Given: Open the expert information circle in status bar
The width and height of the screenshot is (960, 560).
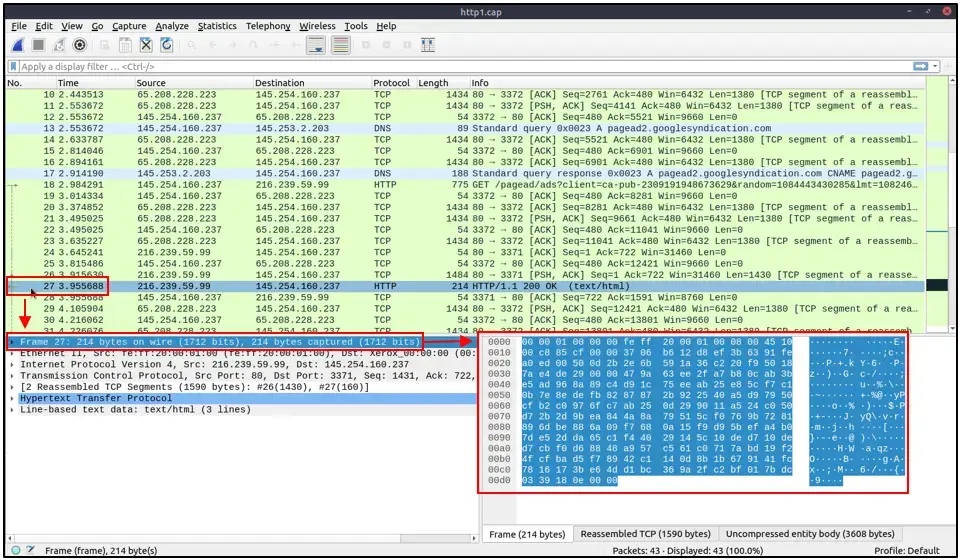Looking at the screenshot, I should pyautogui.click(x=16, y=550).
